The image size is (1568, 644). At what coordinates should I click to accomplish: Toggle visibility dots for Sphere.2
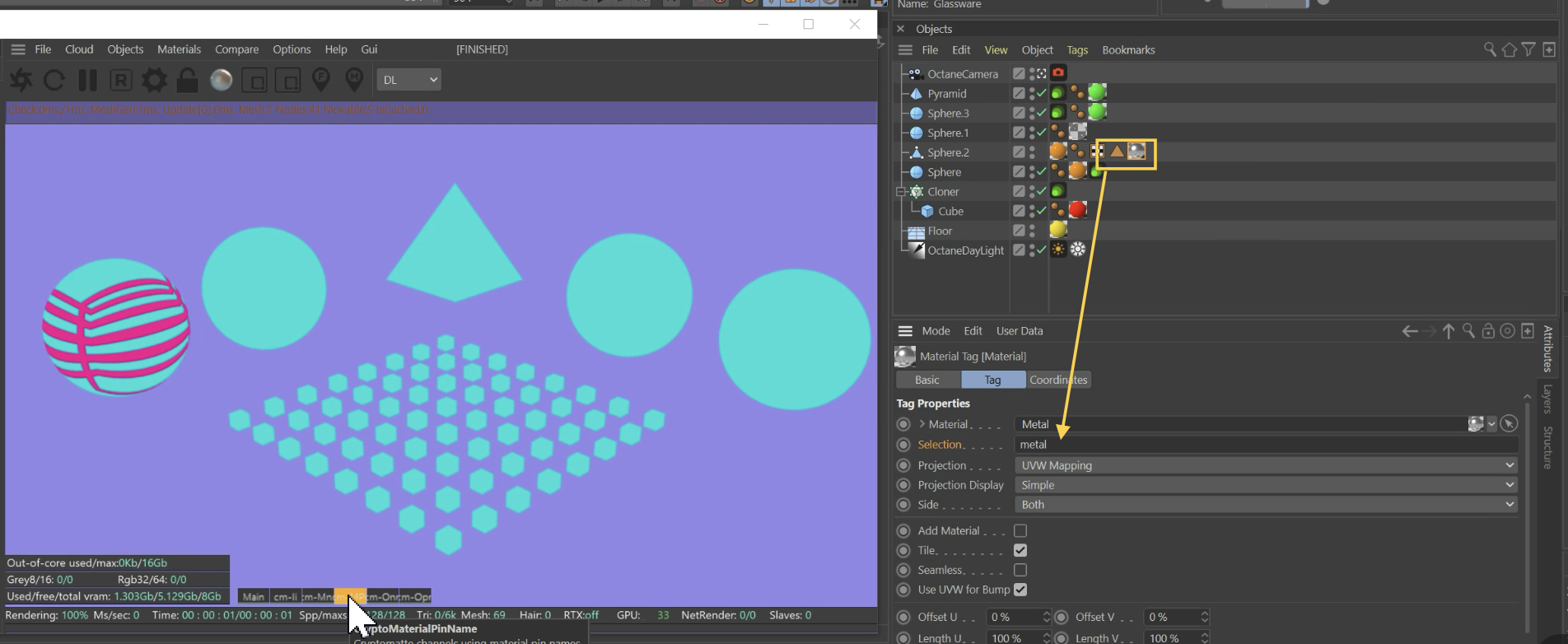[x=1032, y=152]
